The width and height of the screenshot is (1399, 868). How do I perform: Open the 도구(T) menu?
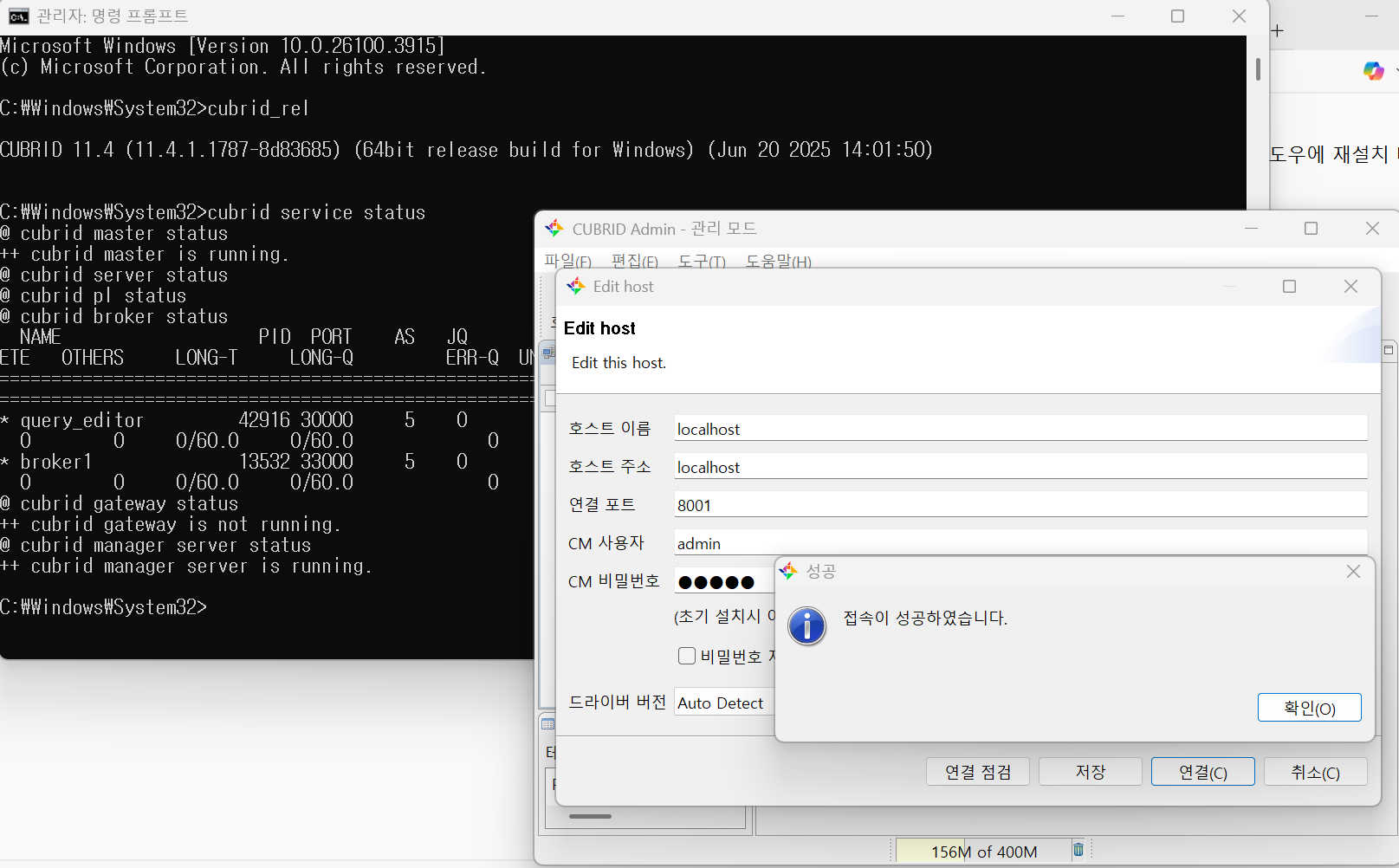tap(702, 261)
